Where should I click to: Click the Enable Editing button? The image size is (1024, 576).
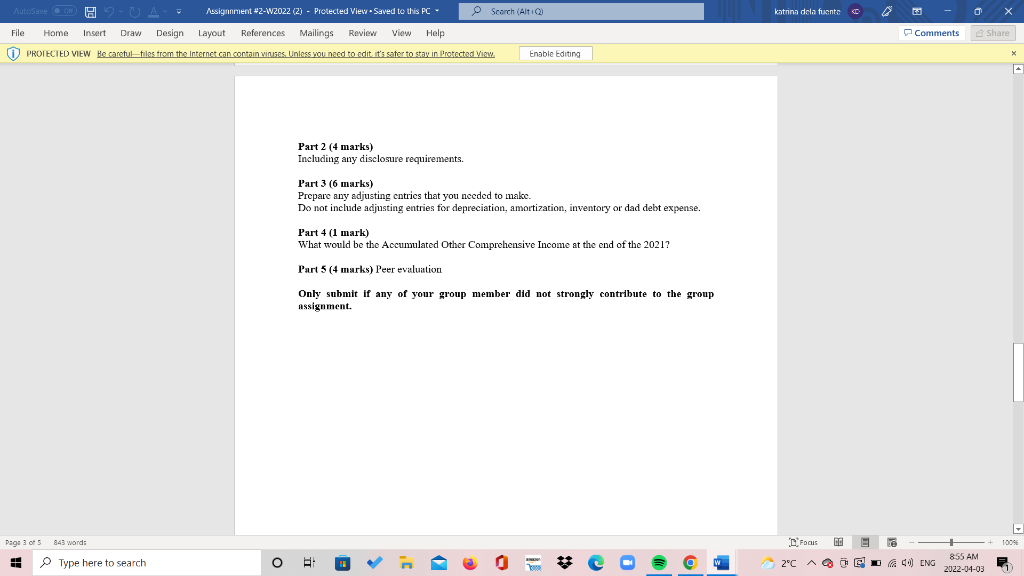click(556, 53)
